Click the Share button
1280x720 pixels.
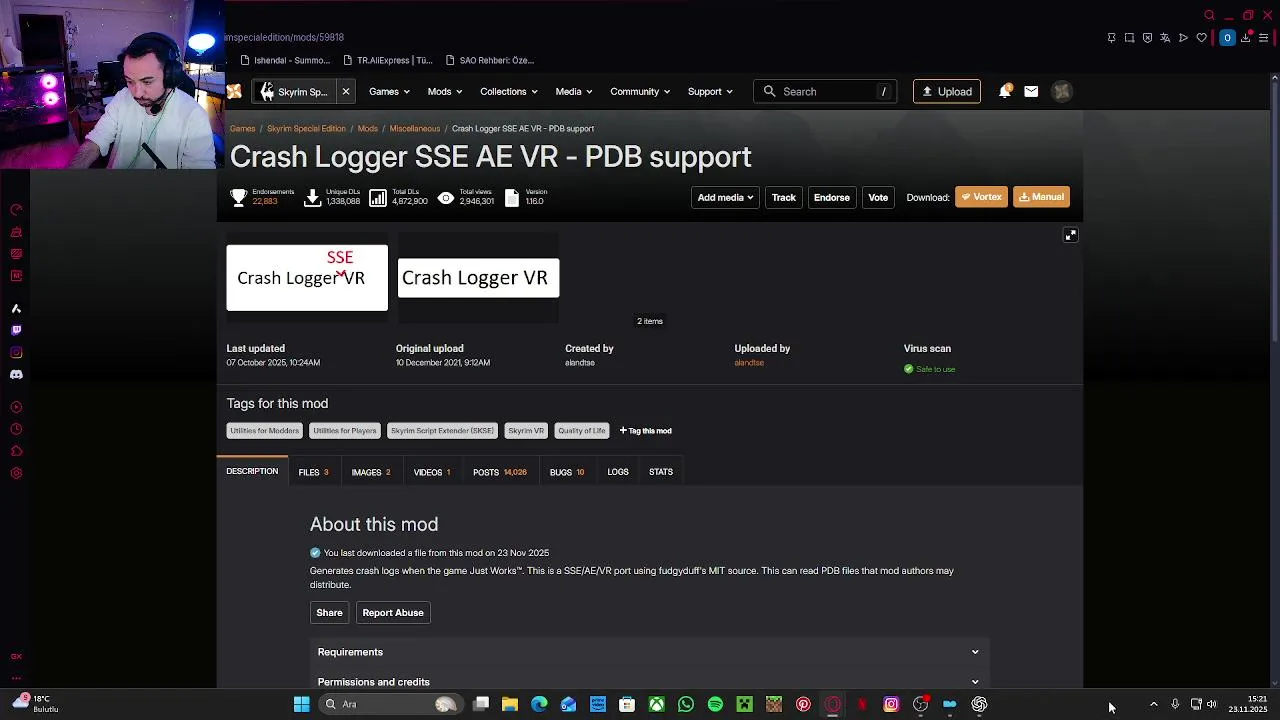[329, 613]
